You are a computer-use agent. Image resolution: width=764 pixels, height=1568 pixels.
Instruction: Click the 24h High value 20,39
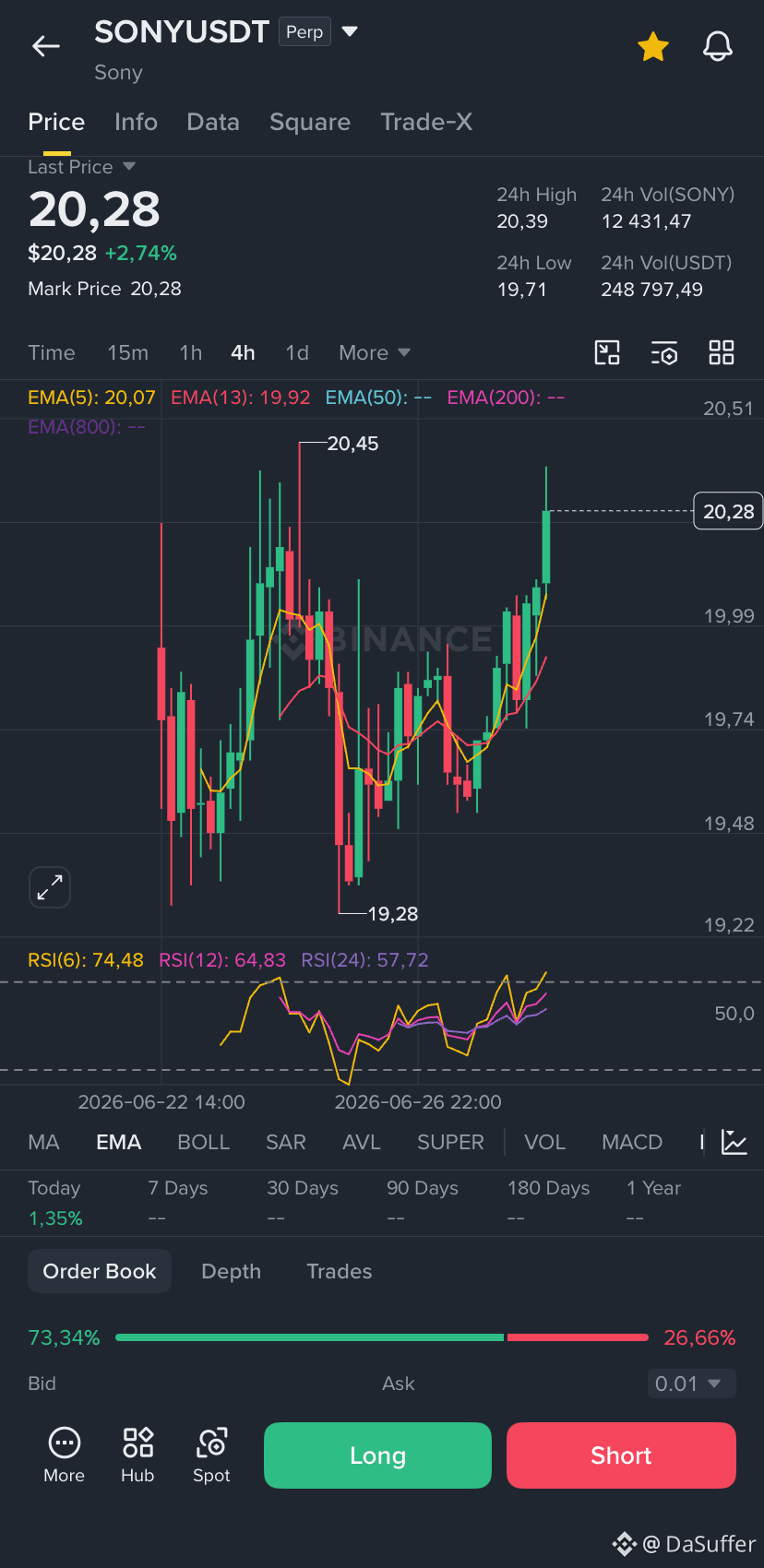pos(522,221)
